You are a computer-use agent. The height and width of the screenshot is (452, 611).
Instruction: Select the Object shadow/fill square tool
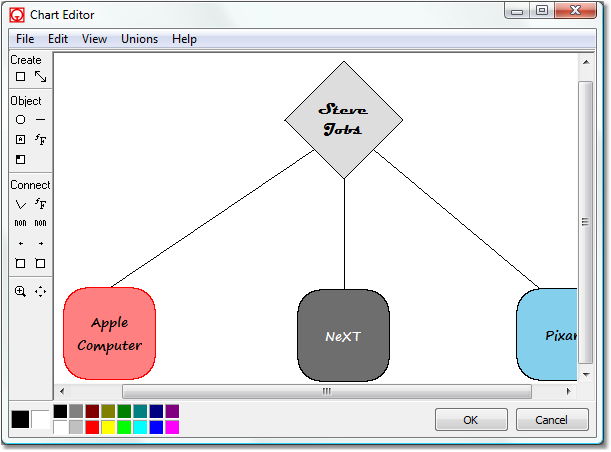21,159
